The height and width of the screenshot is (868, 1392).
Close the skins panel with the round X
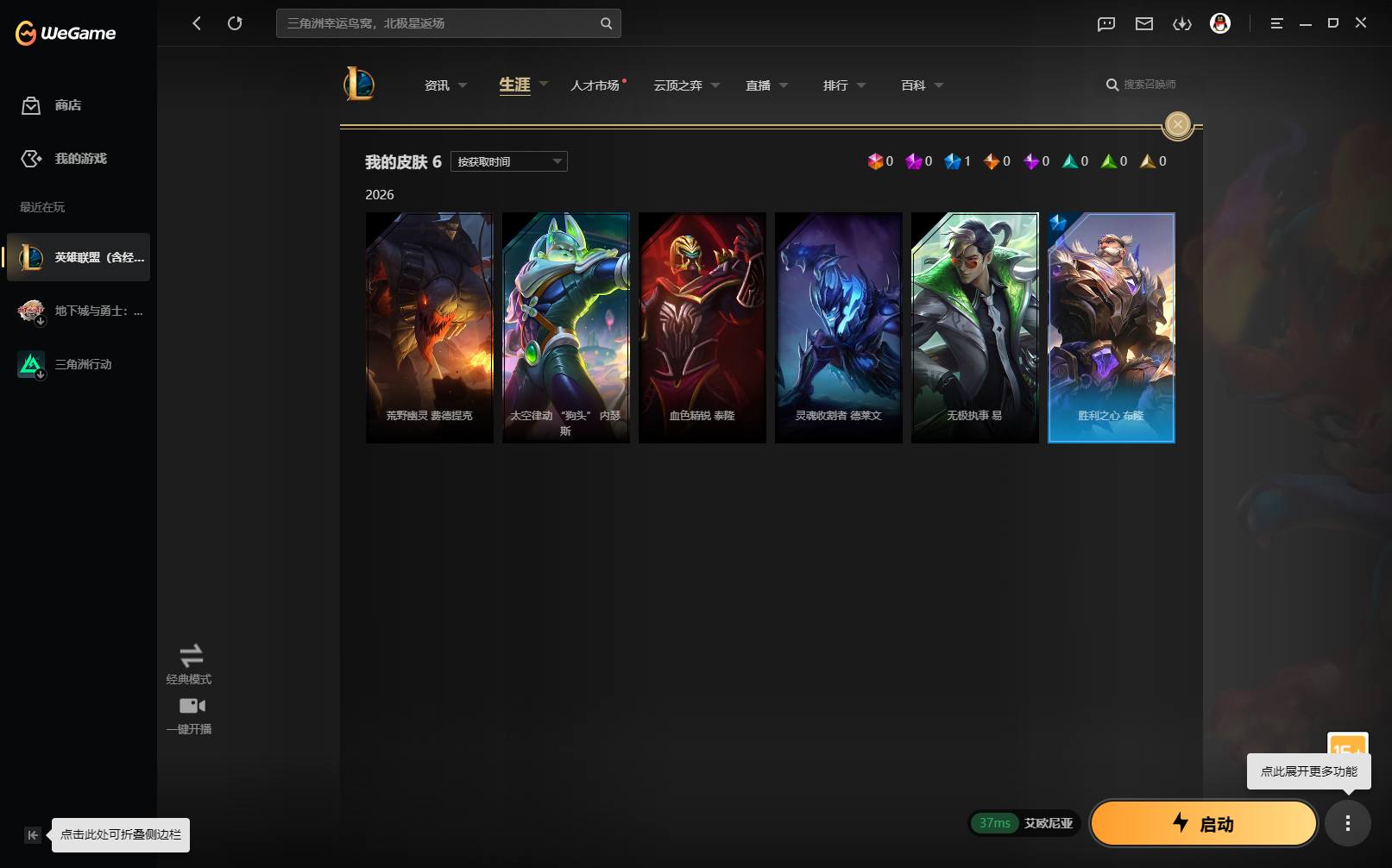coord(1178,124)
